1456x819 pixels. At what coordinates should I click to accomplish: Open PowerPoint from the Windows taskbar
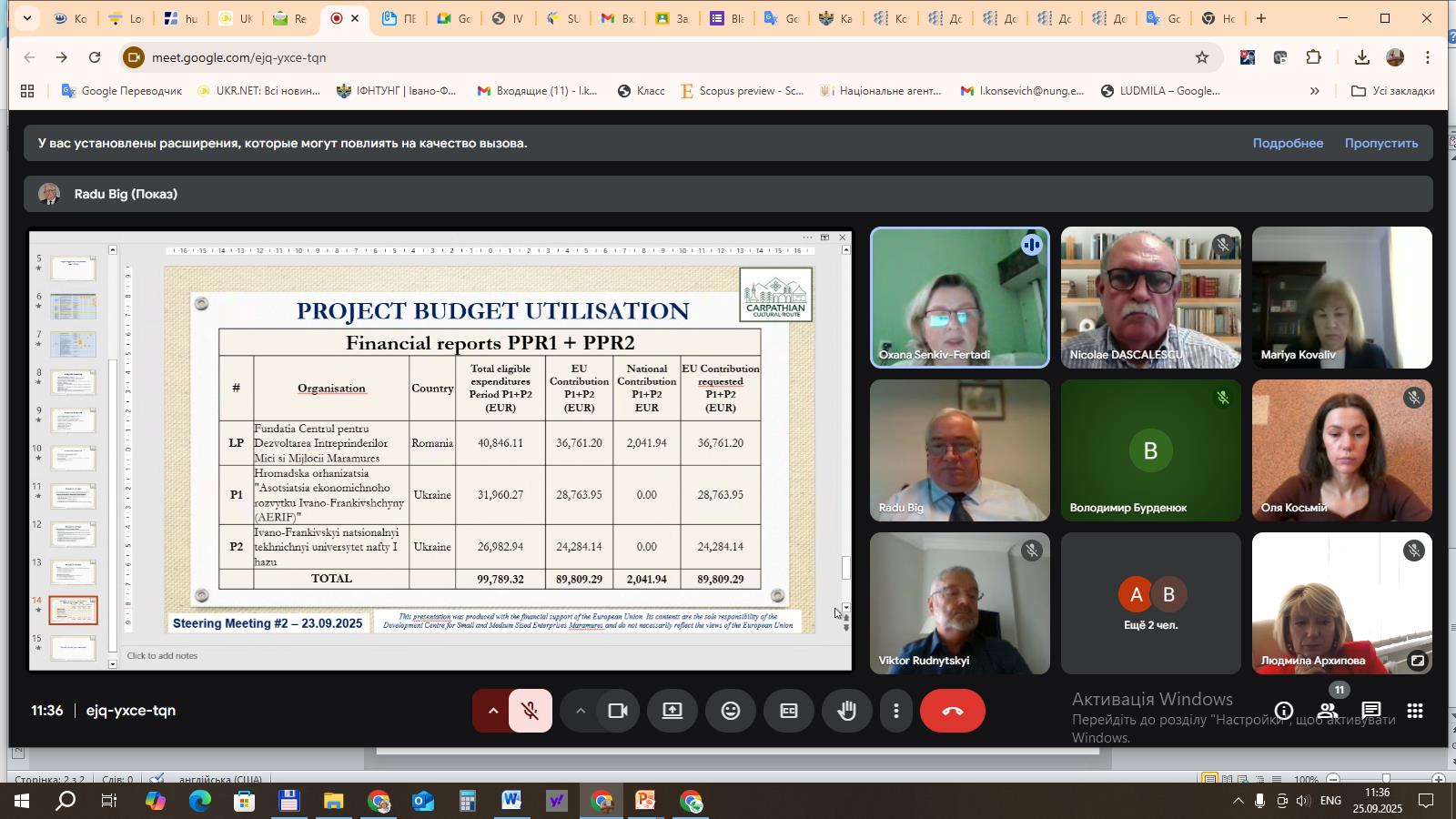645,802
